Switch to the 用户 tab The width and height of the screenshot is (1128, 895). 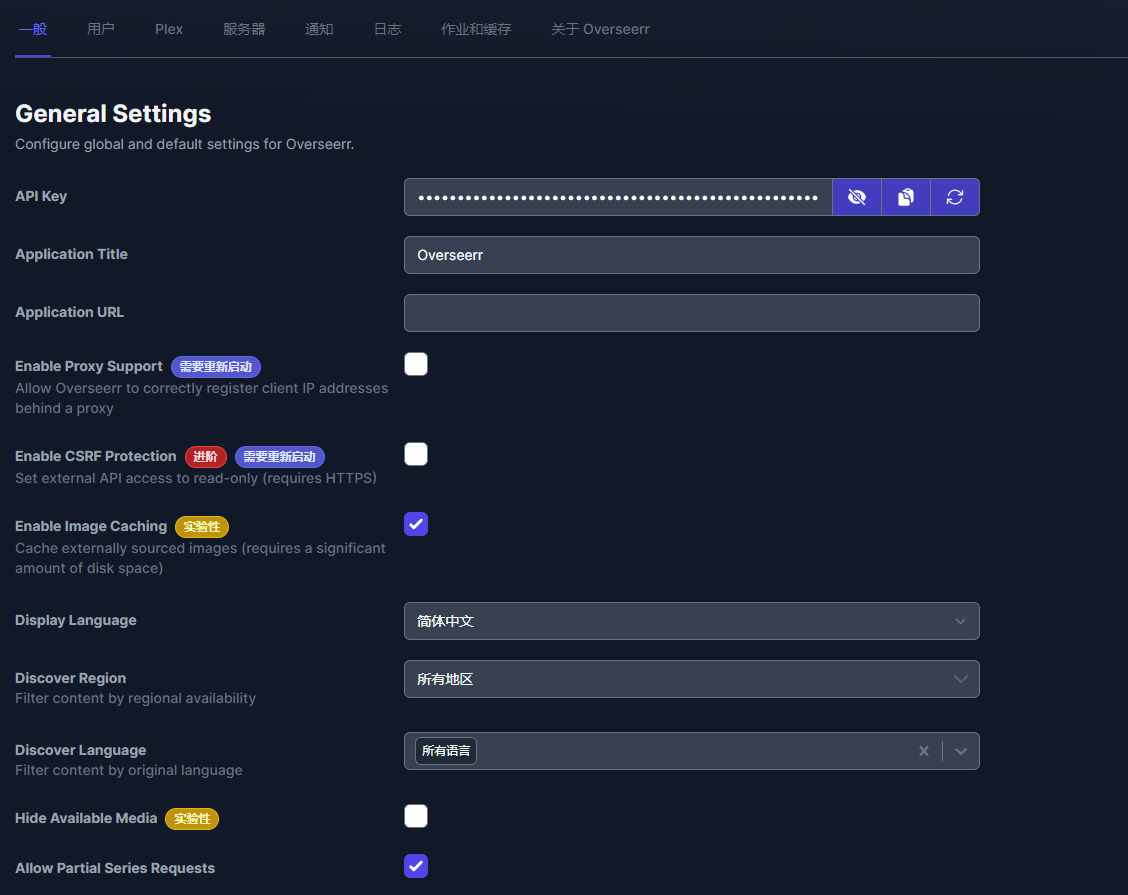101,29
